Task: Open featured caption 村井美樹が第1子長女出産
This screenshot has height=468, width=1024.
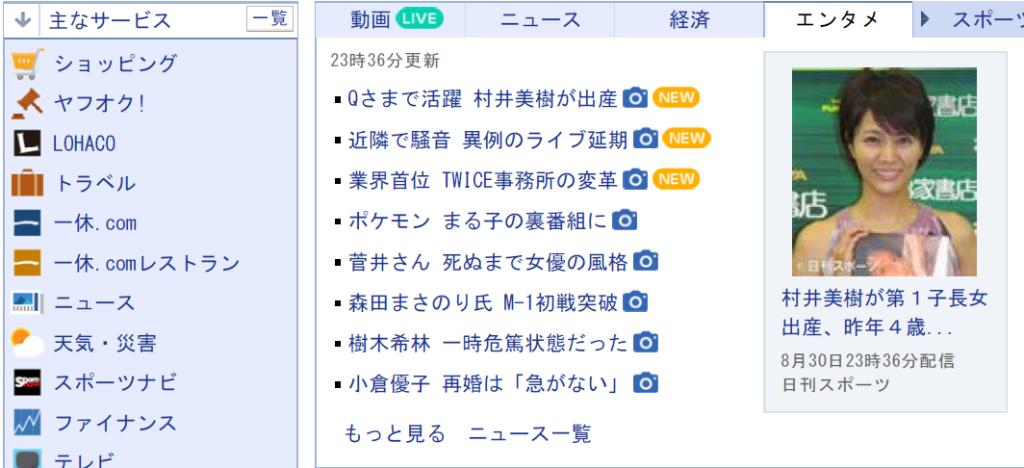Action: pyautogui.click(x=884, y=313)
